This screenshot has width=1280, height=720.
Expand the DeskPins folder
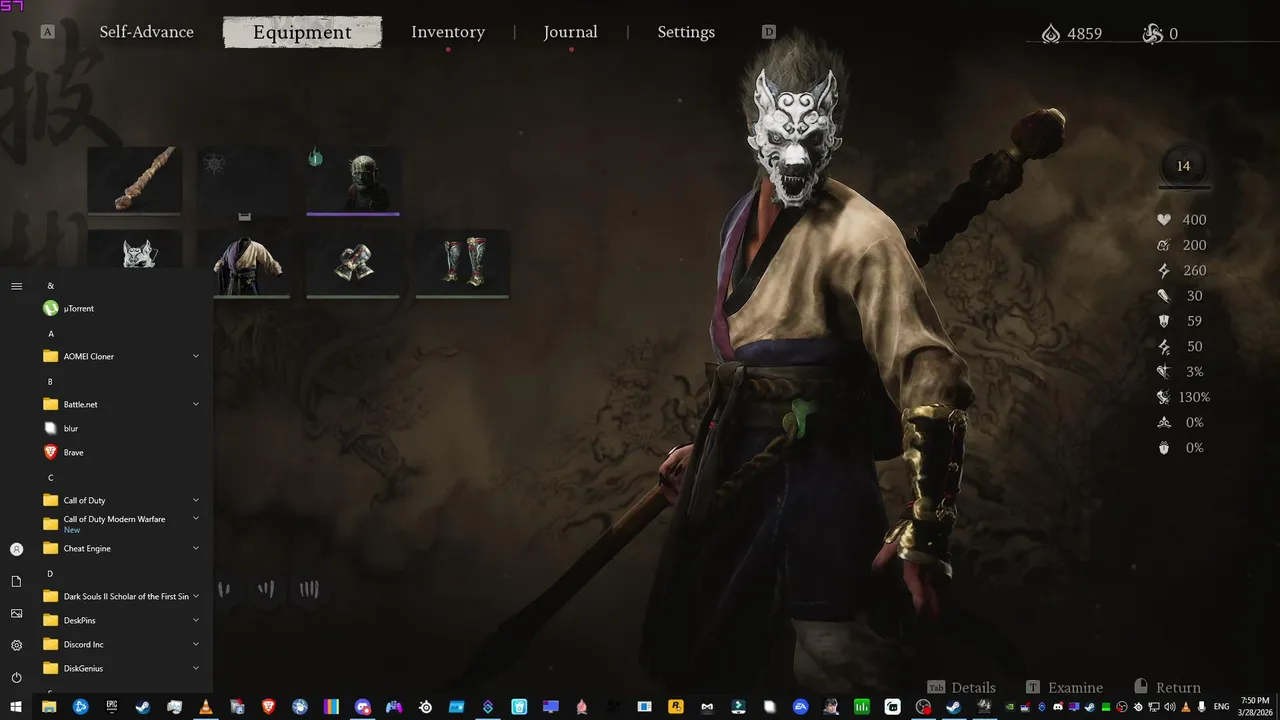(x=120, y=620)
